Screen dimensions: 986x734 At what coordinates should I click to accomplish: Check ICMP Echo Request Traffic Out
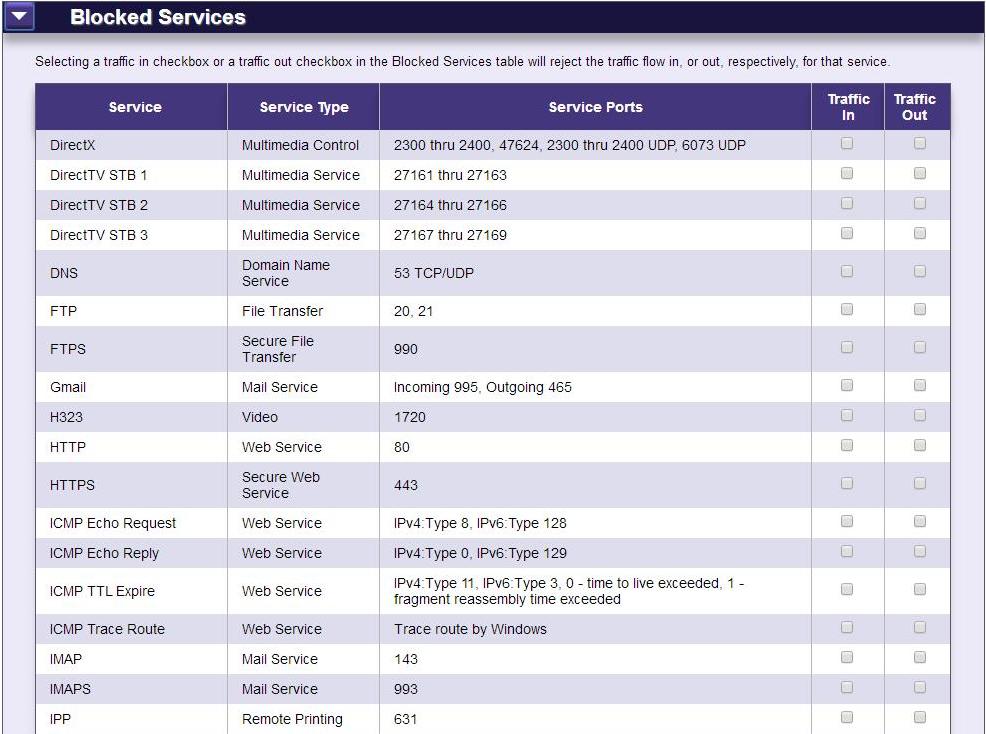[919, 521]
